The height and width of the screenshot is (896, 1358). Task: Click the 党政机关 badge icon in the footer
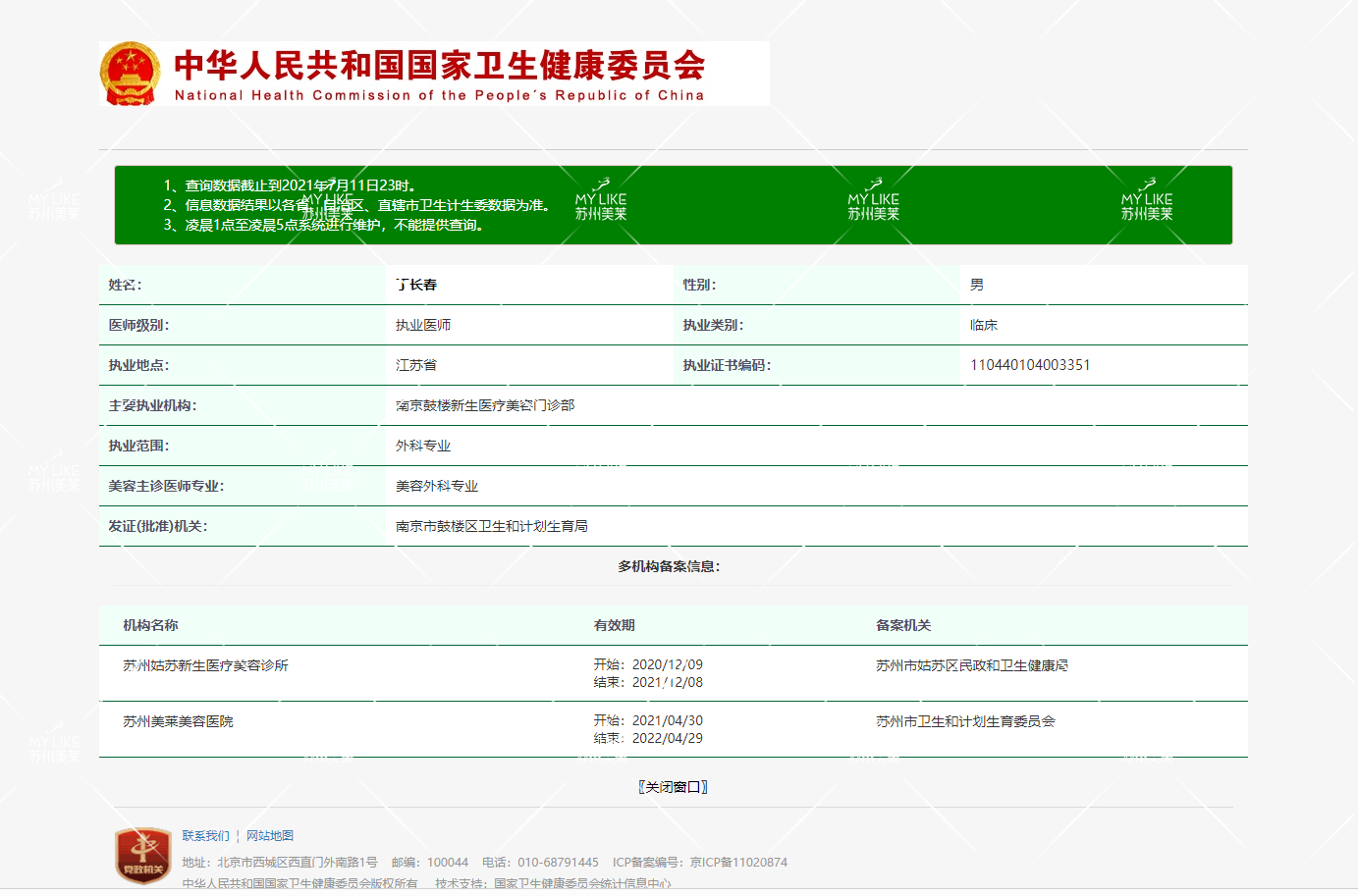tap(143, 856)
